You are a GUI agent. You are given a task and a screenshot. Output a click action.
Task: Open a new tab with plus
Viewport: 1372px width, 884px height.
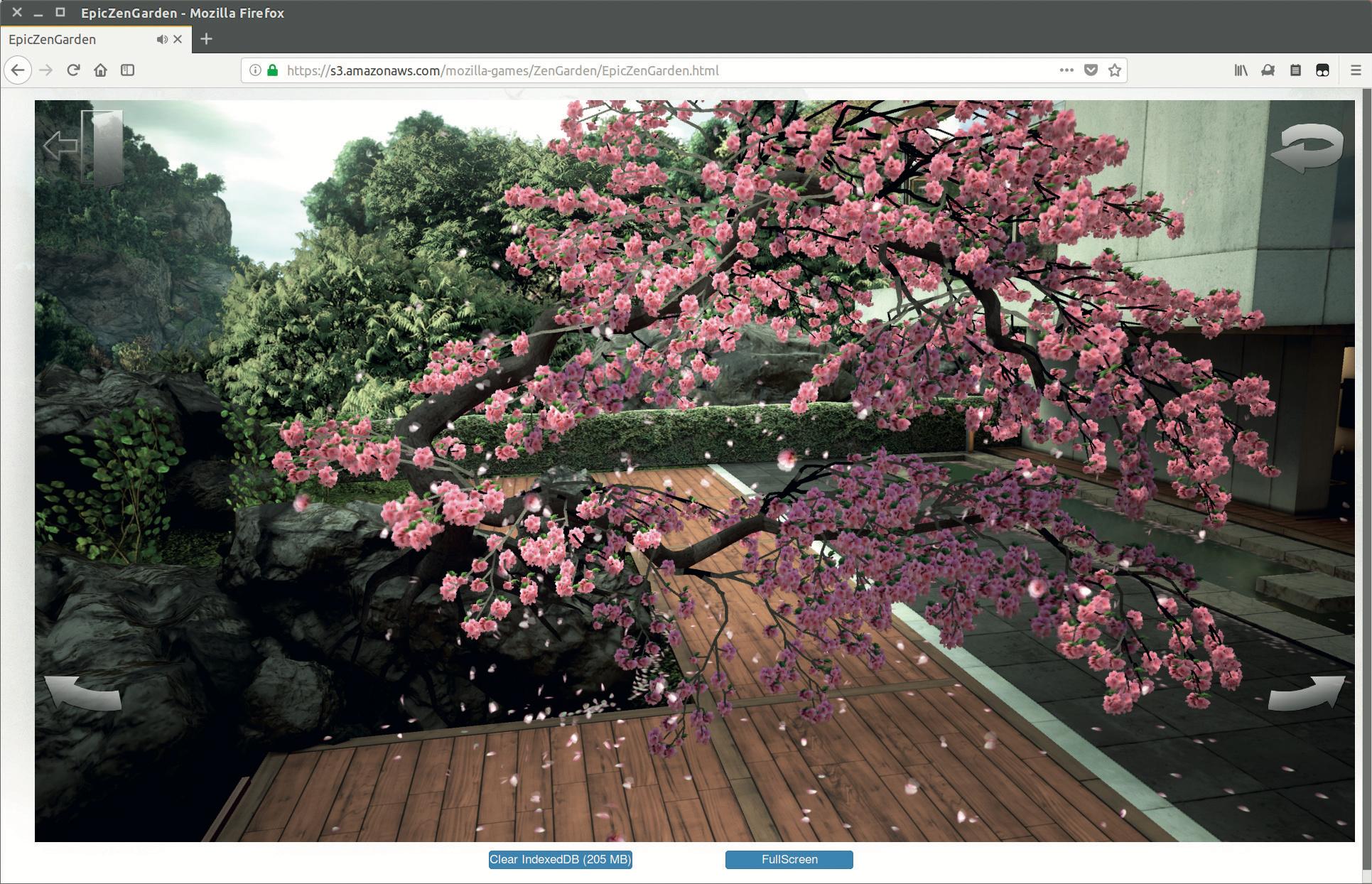pos(206,39)
